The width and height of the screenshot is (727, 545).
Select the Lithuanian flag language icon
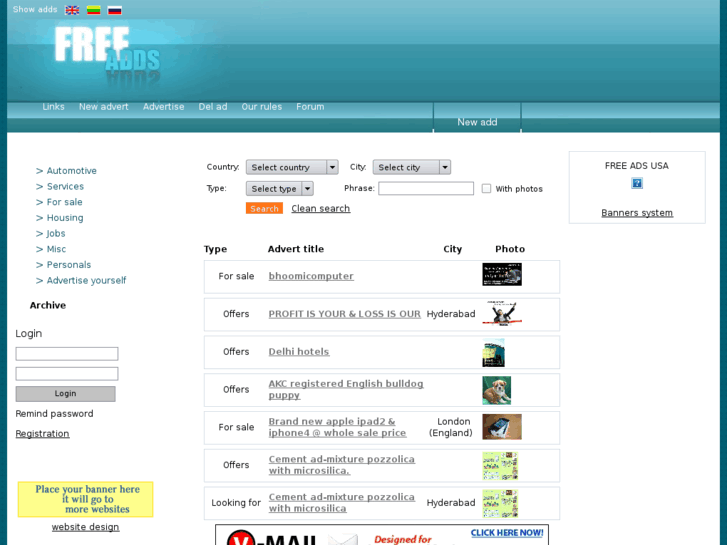tap(94, 10)
